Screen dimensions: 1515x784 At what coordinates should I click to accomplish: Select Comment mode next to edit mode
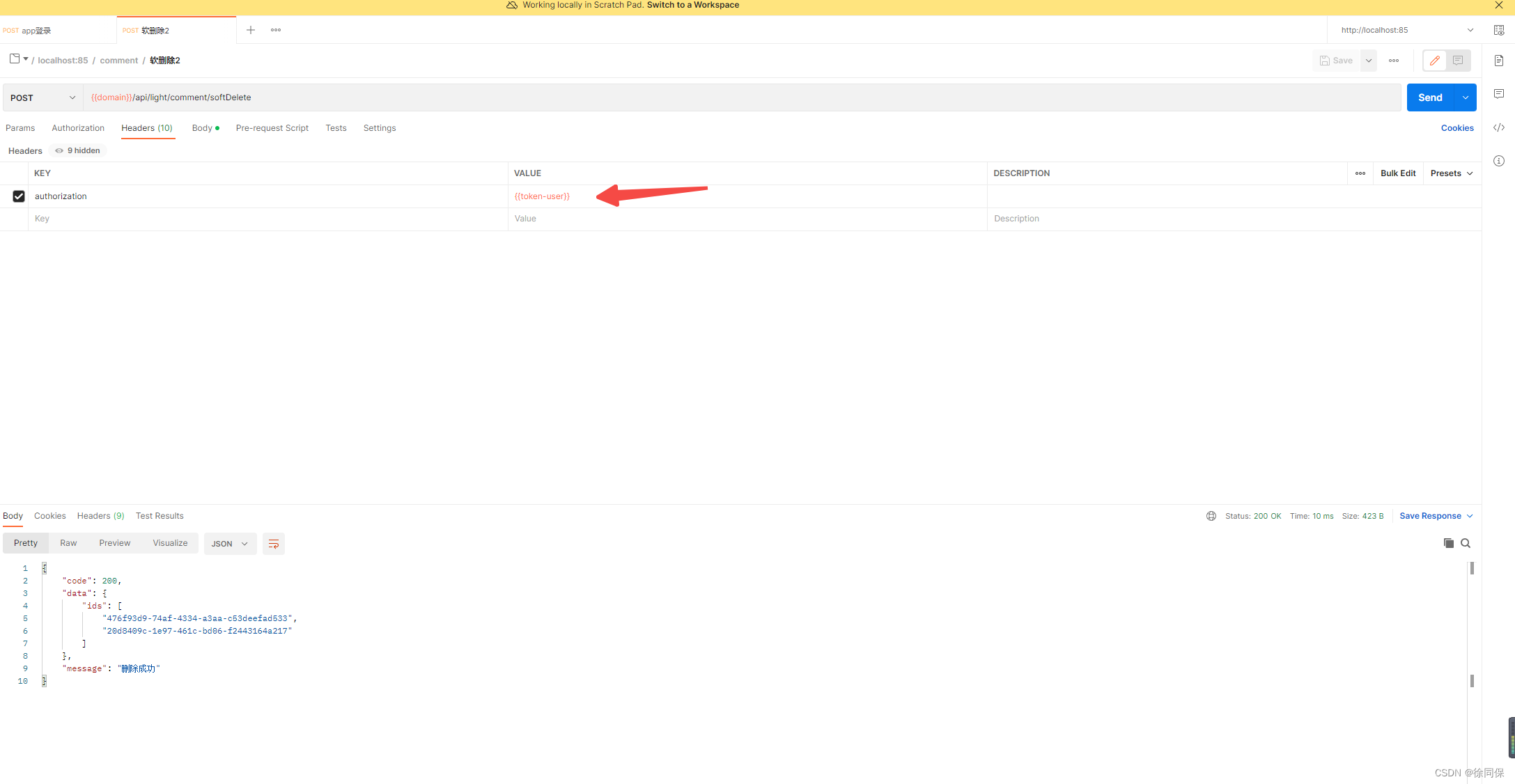tap(1458, 61)
